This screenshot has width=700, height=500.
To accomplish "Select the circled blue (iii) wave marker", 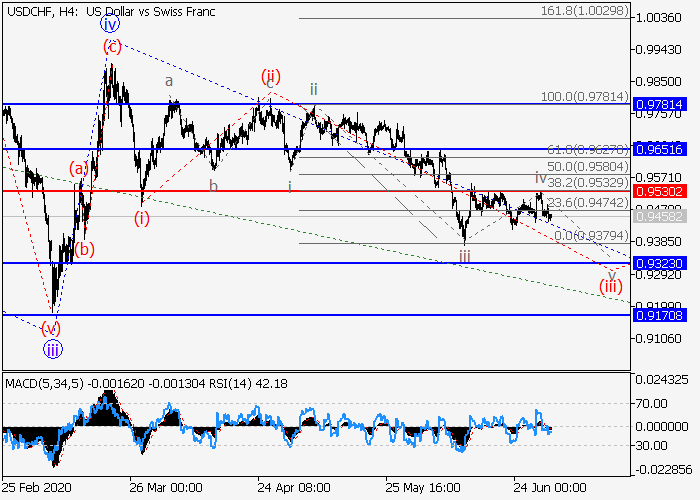I will tap(53, 349).
